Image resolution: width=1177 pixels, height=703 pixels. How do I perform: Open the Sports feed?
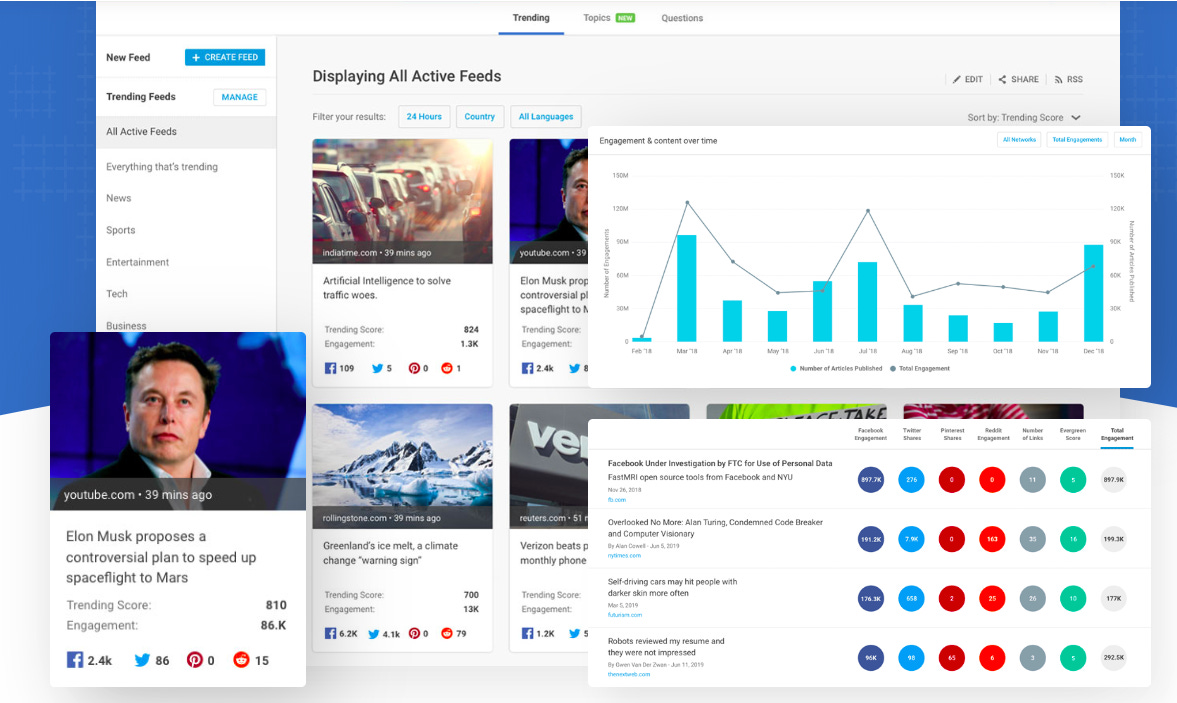click(x=120, y=230)
